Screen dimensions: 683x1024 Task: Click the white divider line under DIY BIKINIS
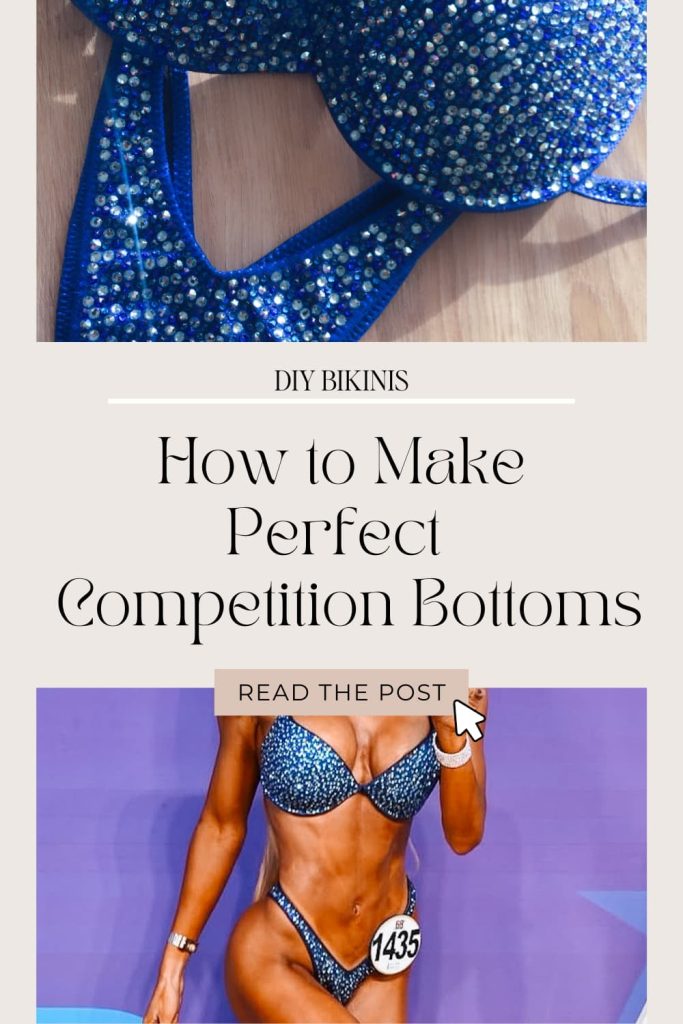[342, 401]
